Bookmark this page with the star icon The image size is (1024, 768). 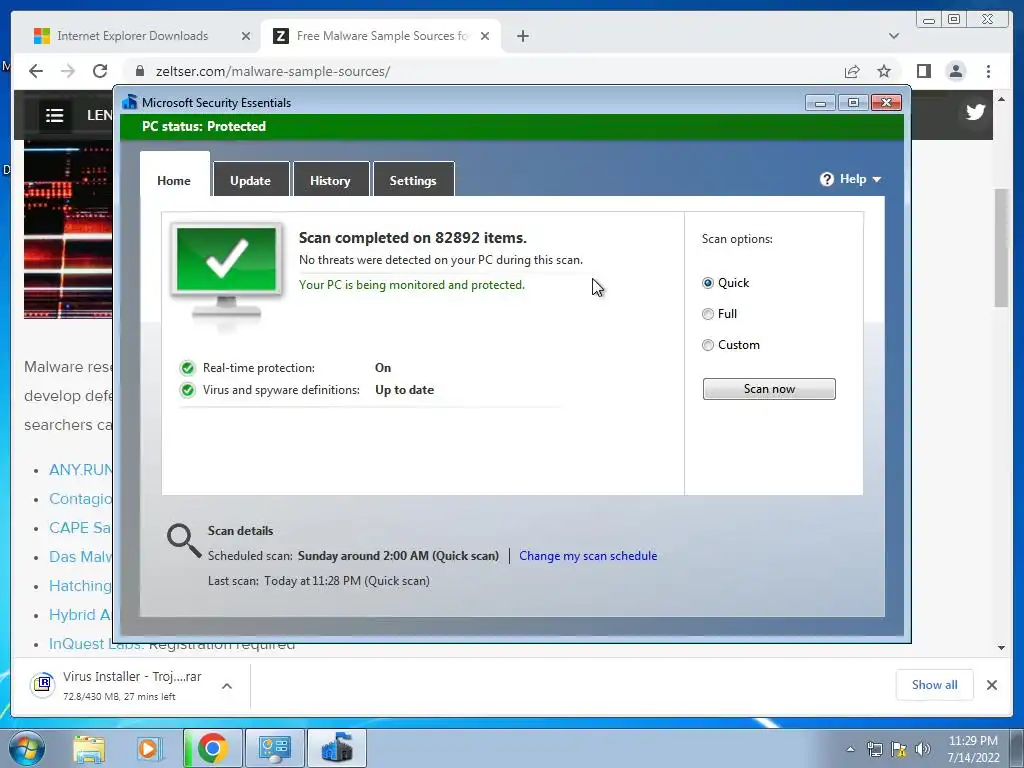(884, 71)
